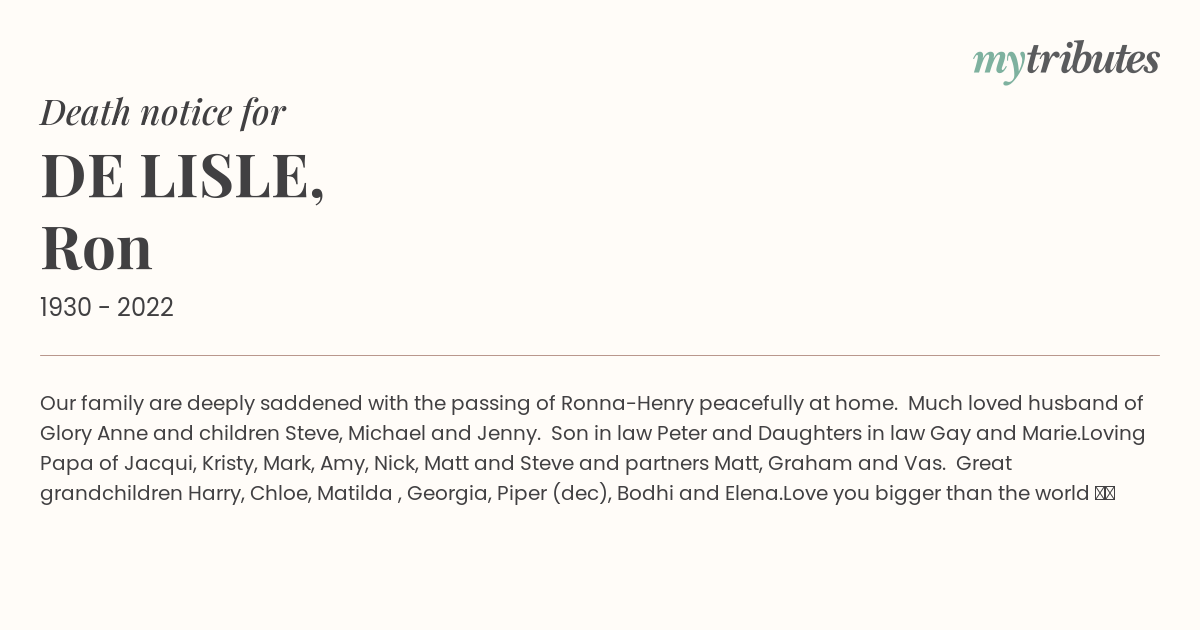The image size is (1200, 630).
Task: Click the mytributes logo
Action: point(1066,62)
